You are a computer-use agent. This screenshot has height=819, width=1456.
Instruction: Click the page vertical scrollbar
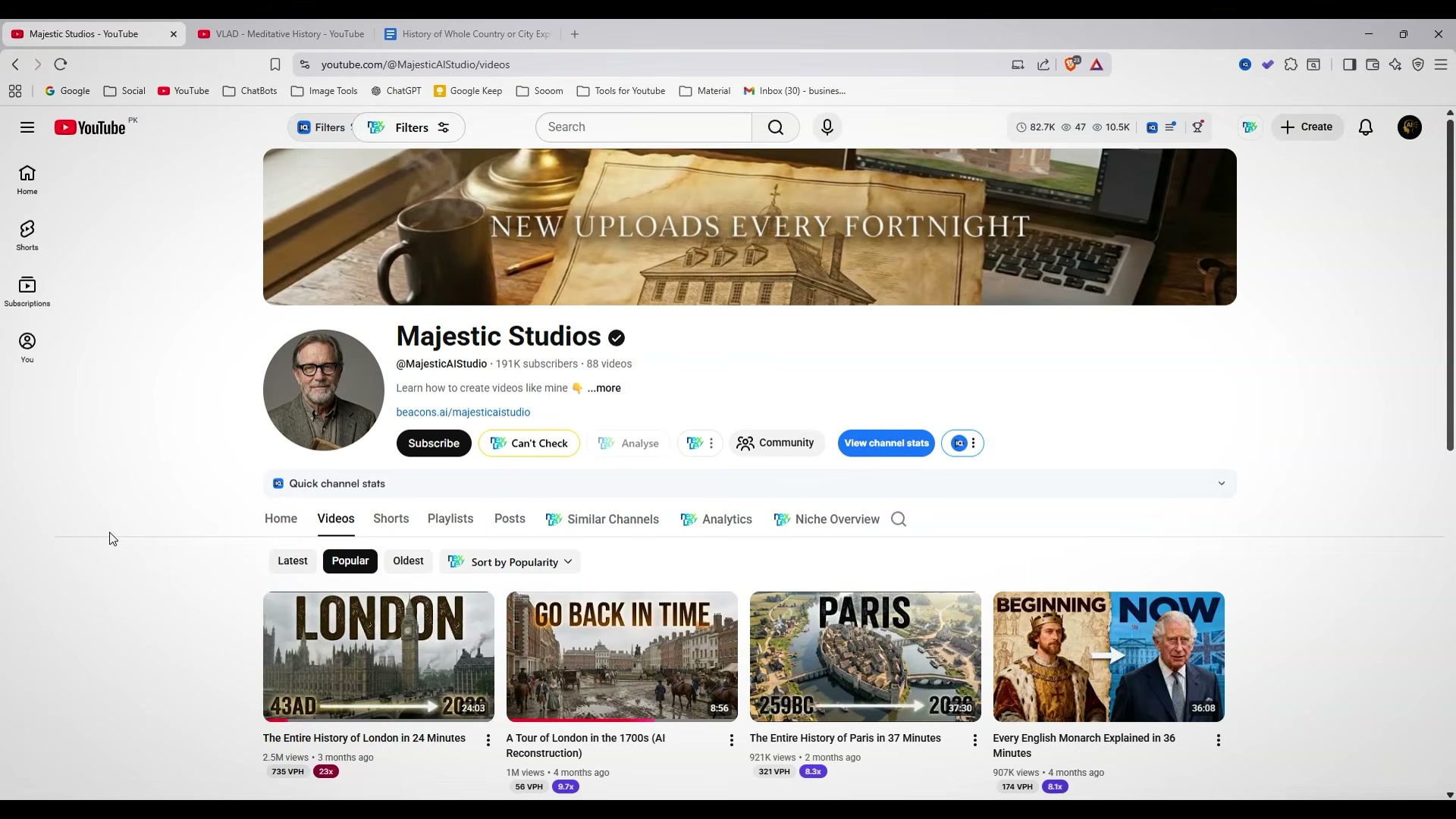(x=1450, y=284)
